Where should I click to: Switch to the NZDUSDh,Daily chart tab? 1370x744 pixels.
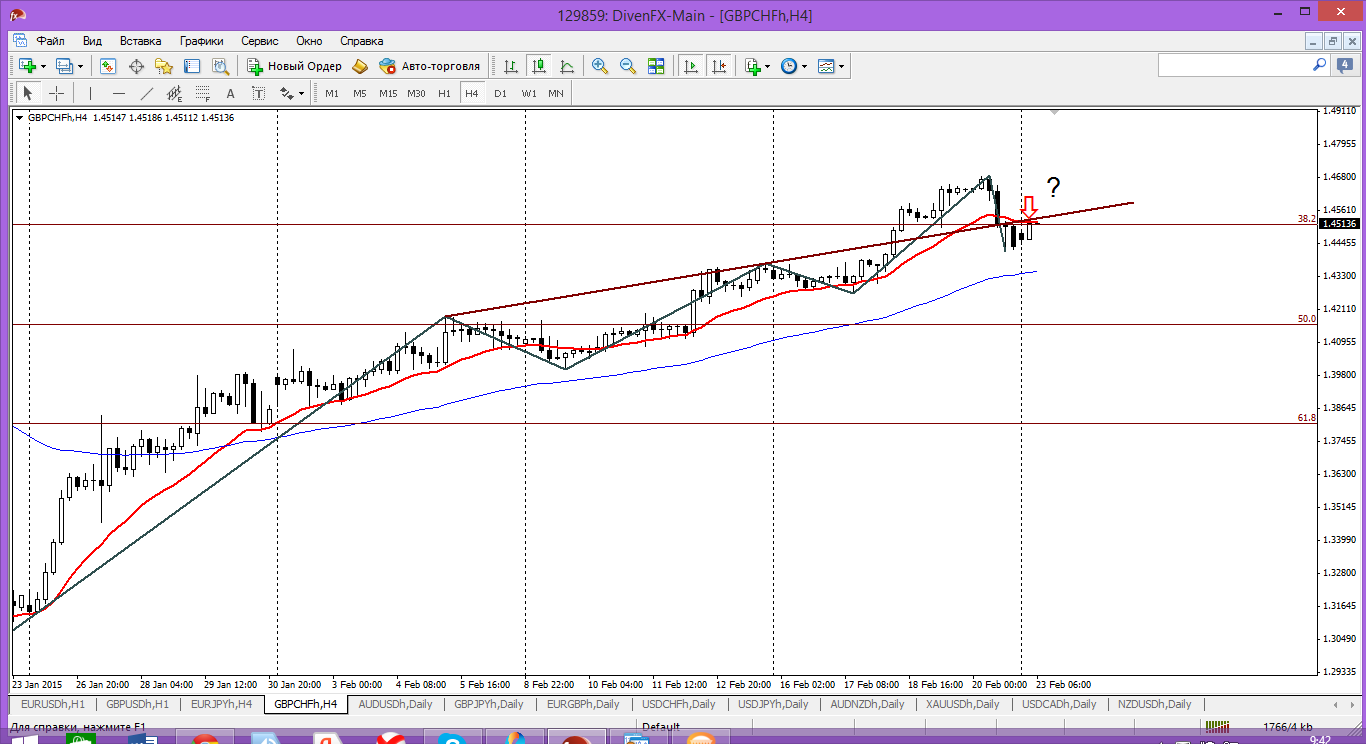coord(1154,704)
